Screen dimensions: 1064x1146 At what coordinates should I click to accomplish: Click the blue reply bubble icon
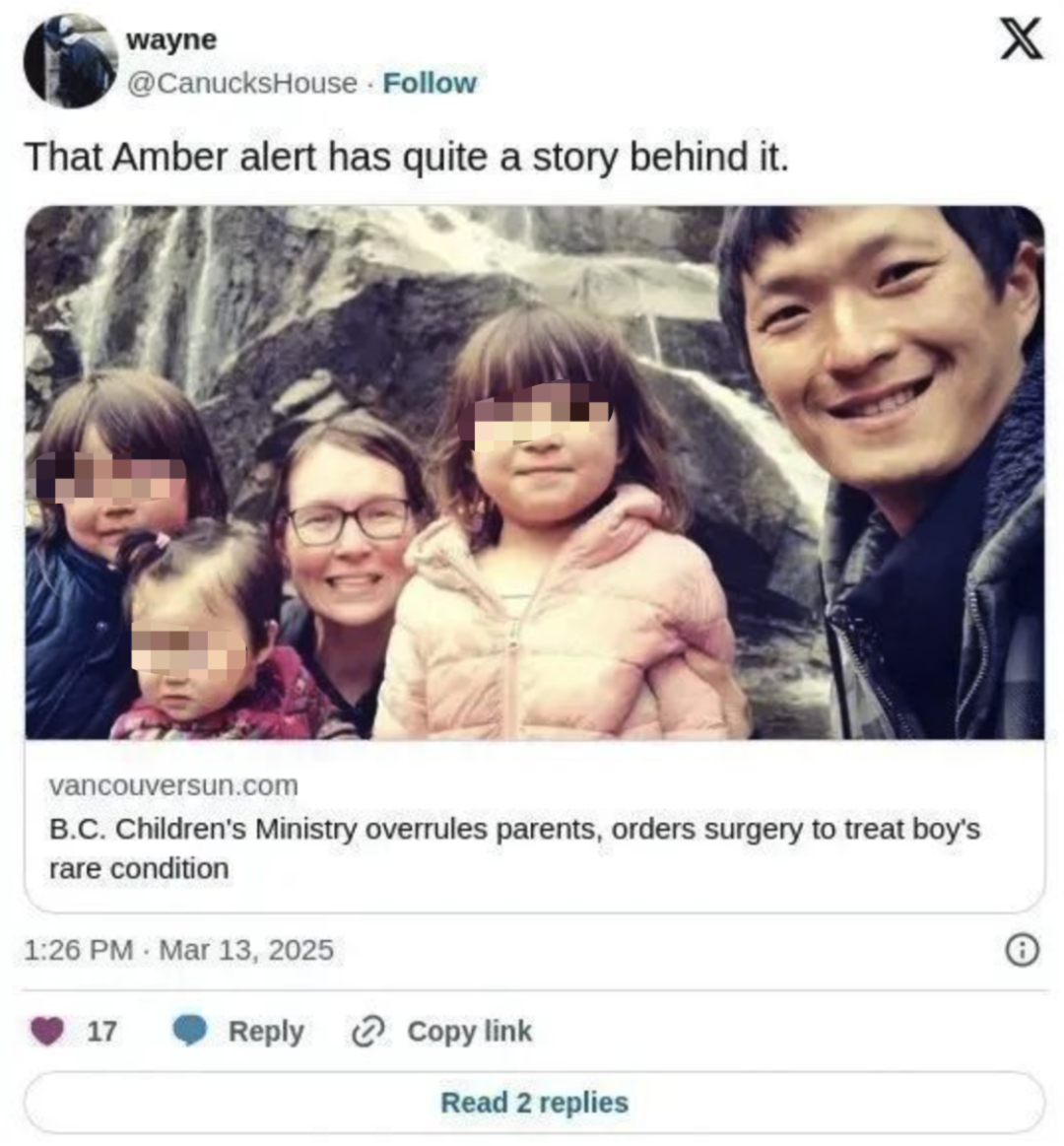click(x=190, y=1032)
